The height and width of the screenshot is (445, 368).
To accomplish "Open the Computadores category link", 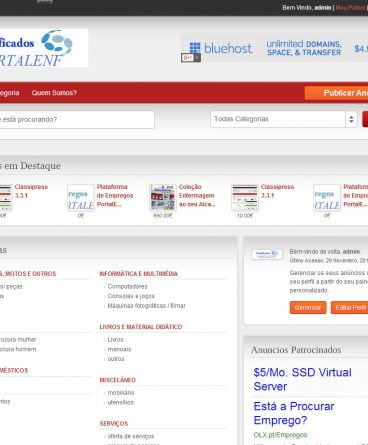I will (127, 286).
